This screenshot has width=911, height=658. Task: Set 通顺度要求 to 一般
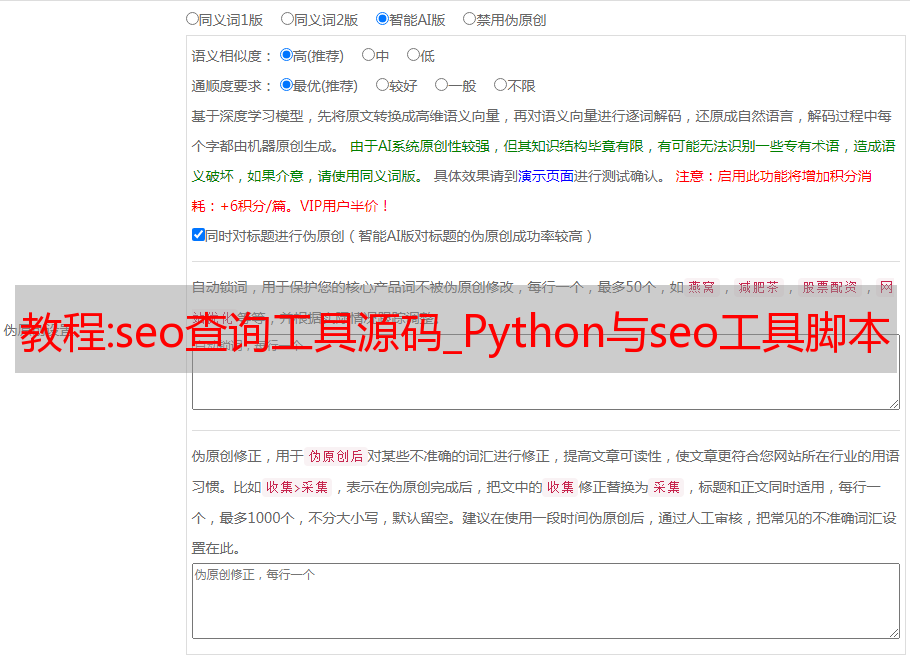click(442, 85)
